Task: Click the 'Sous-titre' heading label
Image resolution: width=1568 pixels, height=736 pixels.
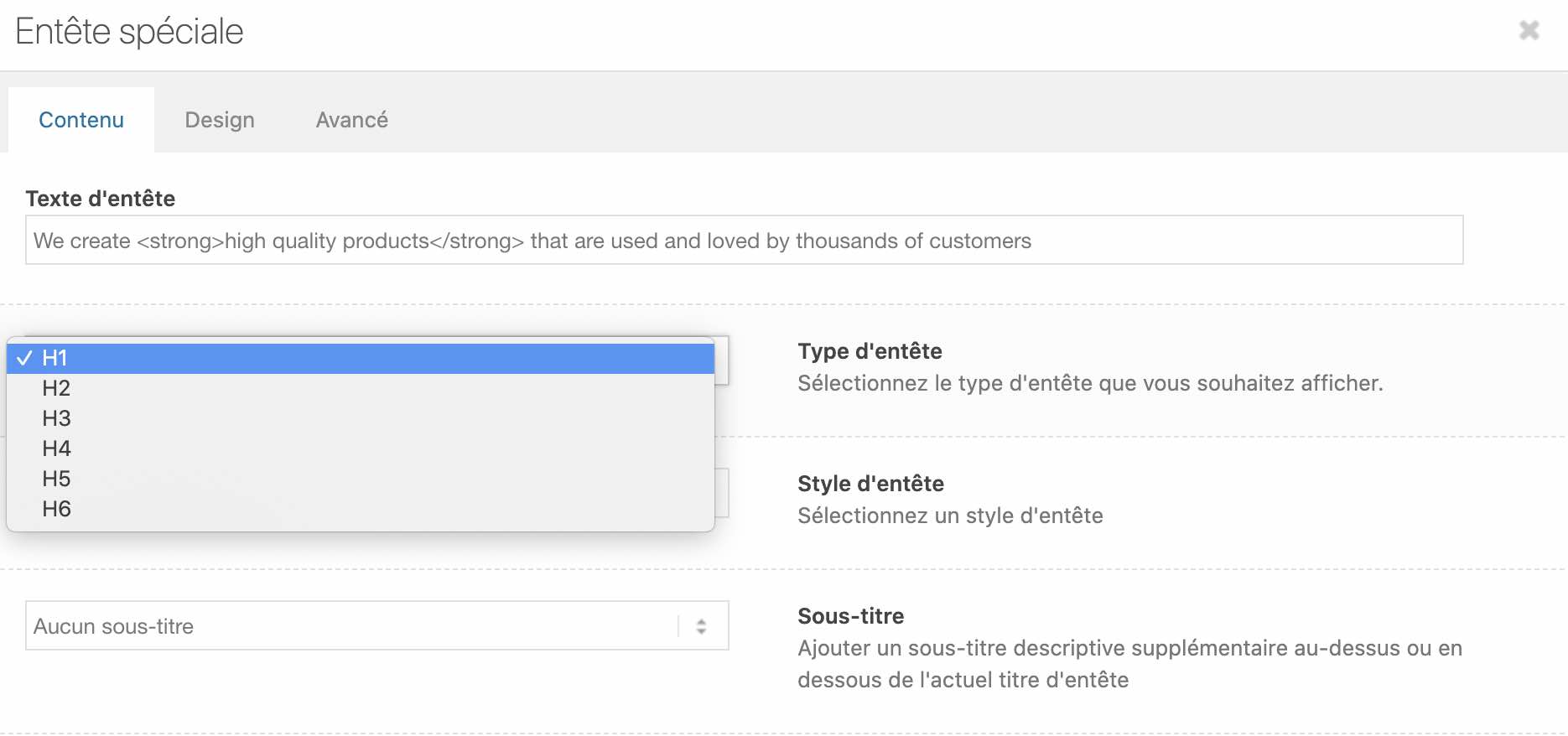Action: pos(850,616)
